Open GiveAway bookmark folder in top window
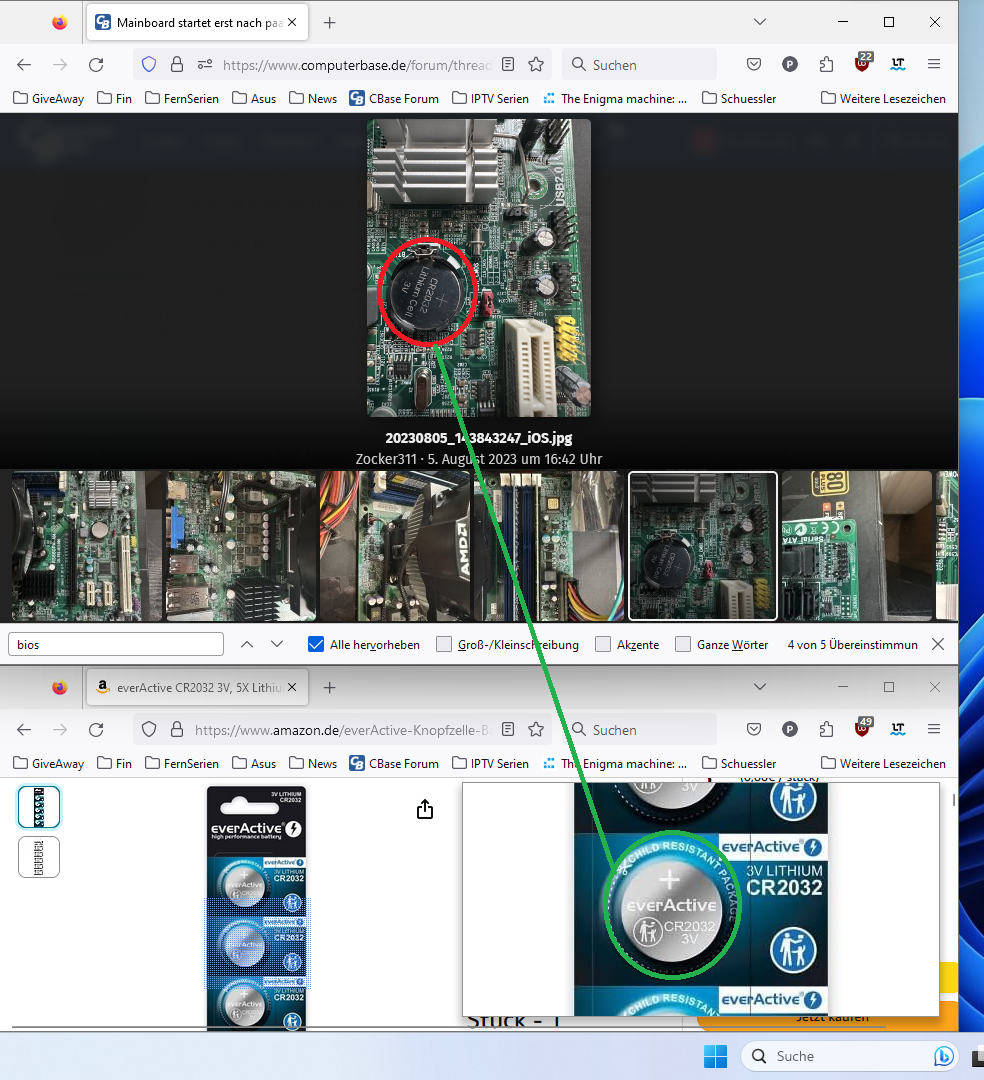Screen dimensions: 984x1080 (48, 98)
